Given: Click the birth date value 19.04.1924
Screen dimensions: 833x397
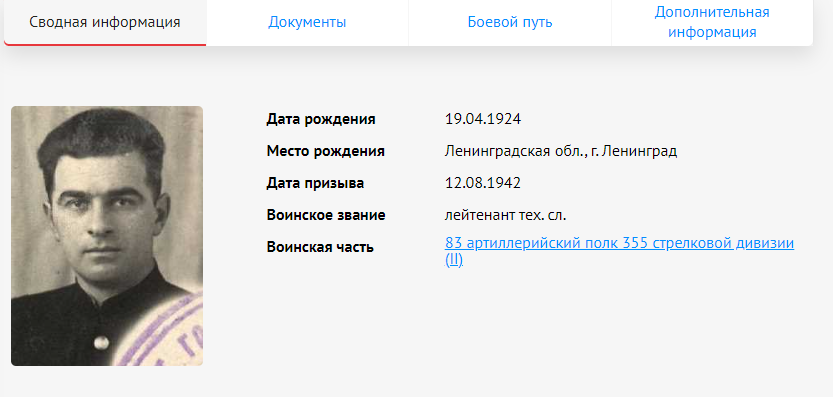Looking at the screenshot, I should [x=483, y=120].
